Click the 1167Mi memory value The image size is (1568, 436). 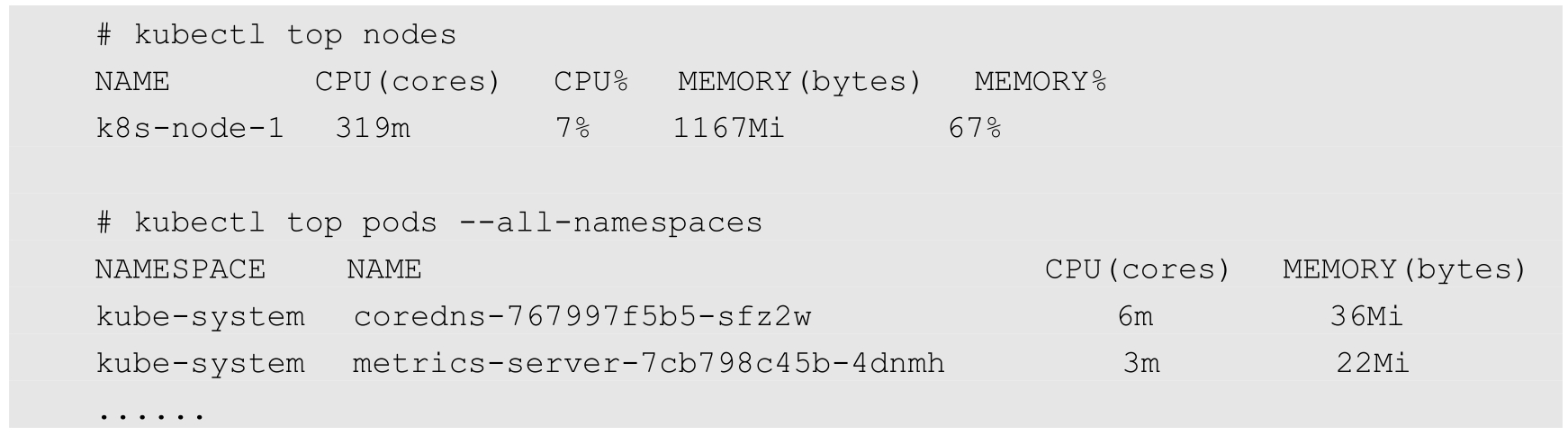pos(729,129)
